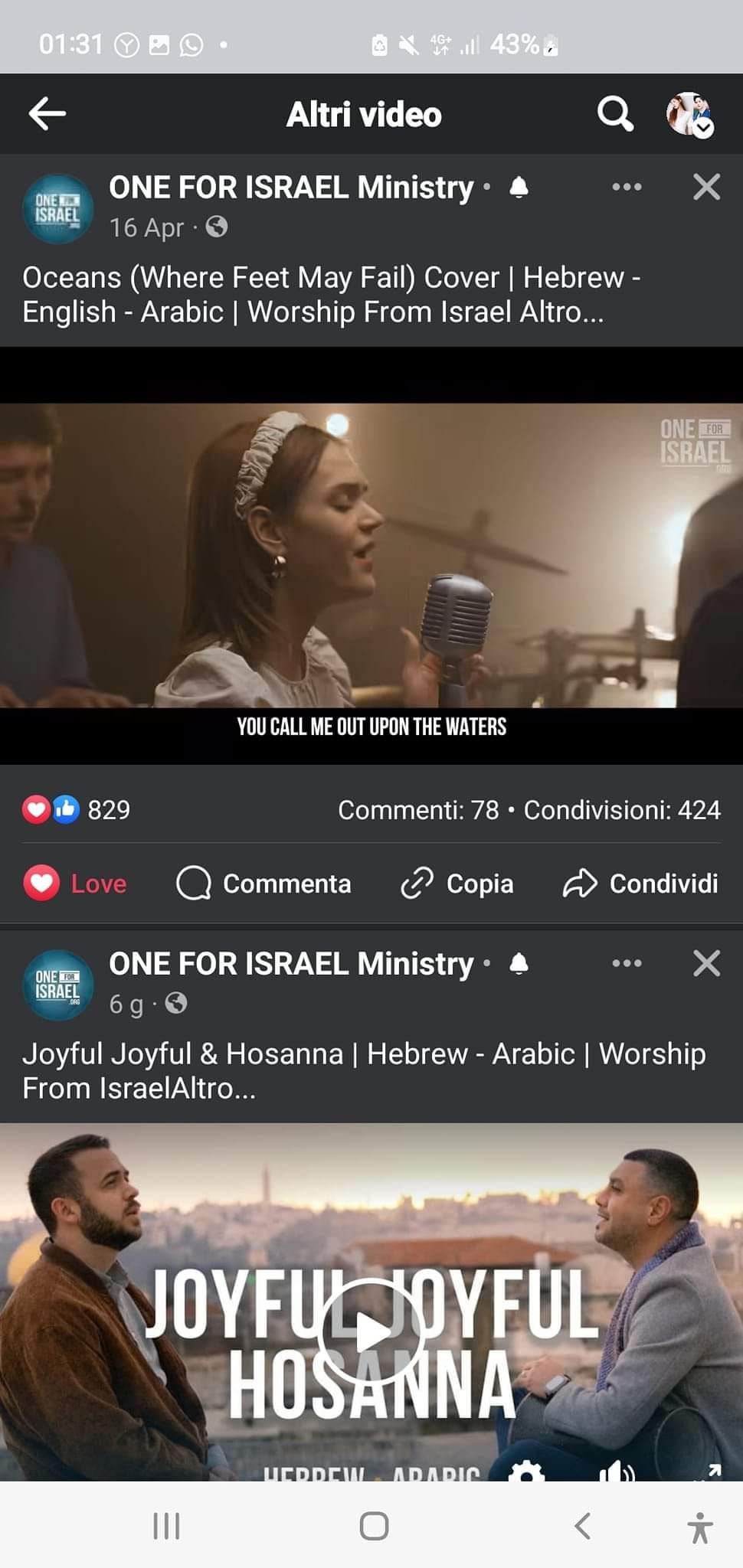This screenshot has width=743, height=1568.
Task: Tap Commenta to write a comment
Action: click(263, 884)
